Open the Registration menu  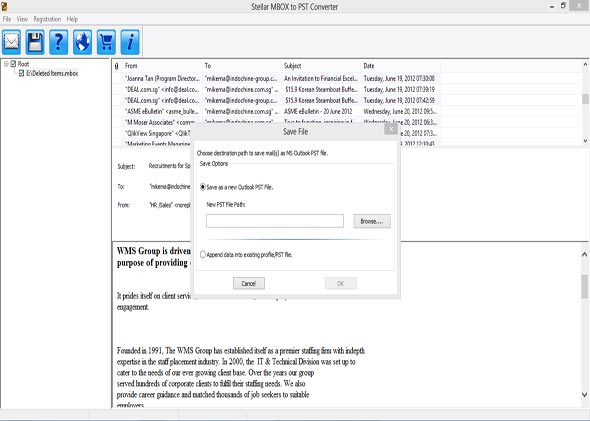coord(47,19)
